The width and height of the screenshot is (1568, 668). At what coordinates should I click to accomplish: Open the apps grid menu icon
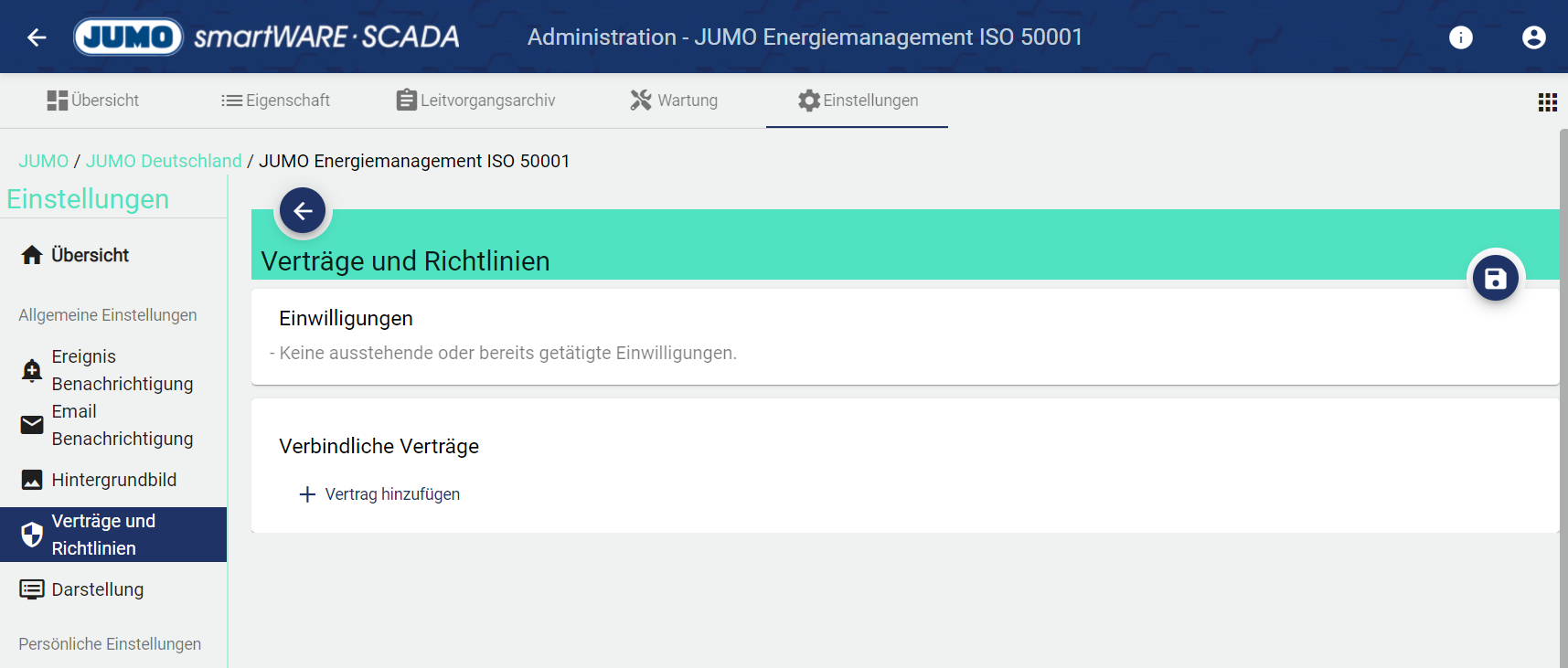click(x=1547, y=102)
